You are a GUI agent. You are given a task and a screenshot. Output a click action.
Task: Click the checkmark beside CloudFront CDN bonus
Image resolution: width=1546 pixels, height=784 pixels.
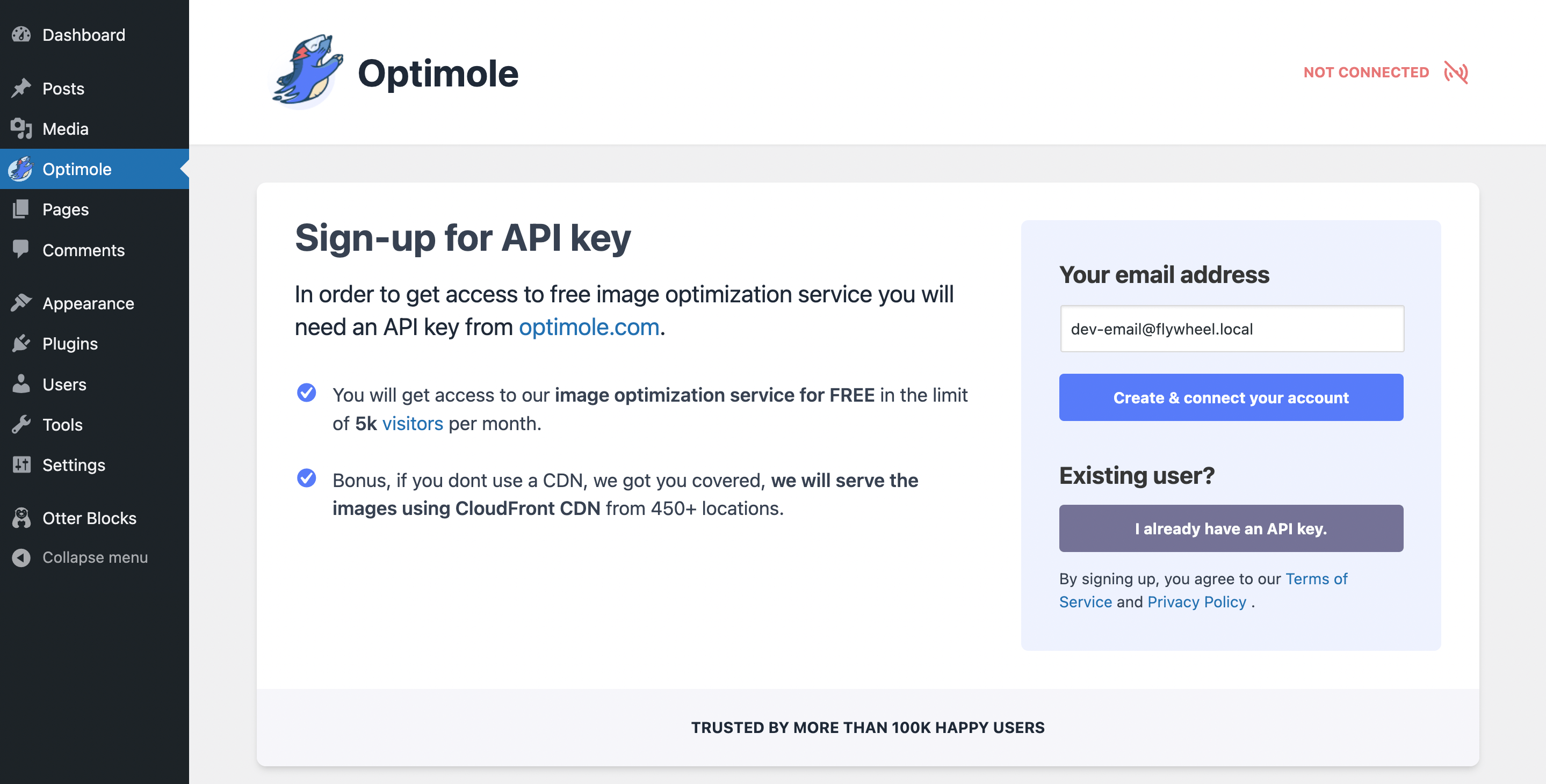point(307,478)
